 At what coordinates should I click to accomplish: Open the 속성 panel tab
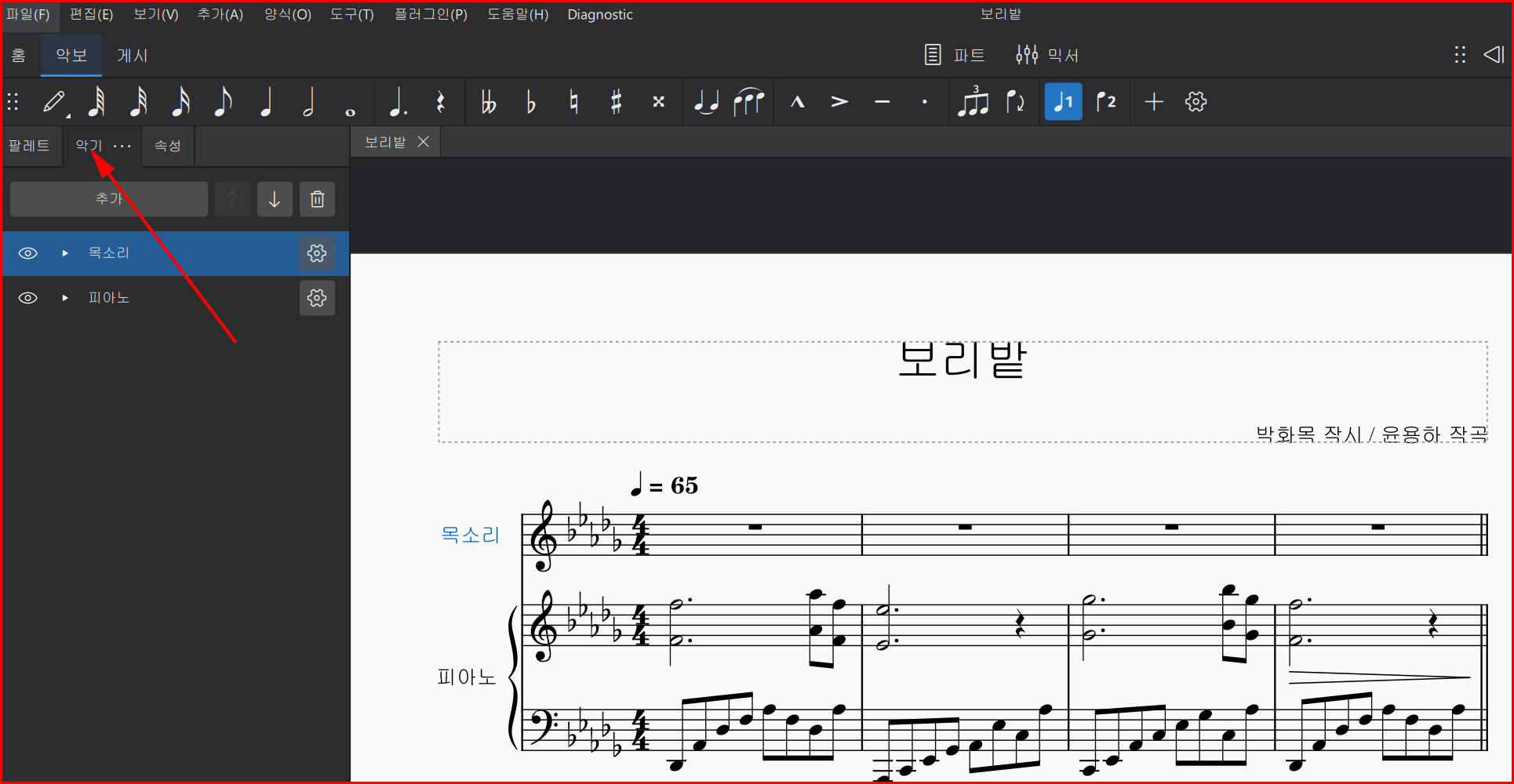pyautogui.click(x=168, y=146)
